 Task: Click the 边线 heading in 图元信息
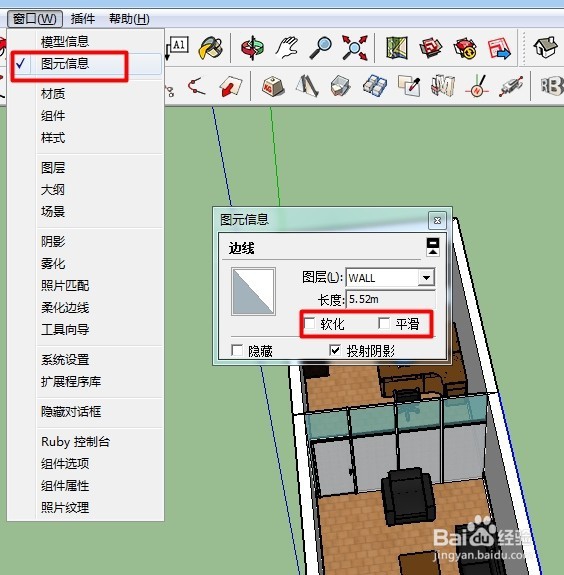[x=241, y=248]
